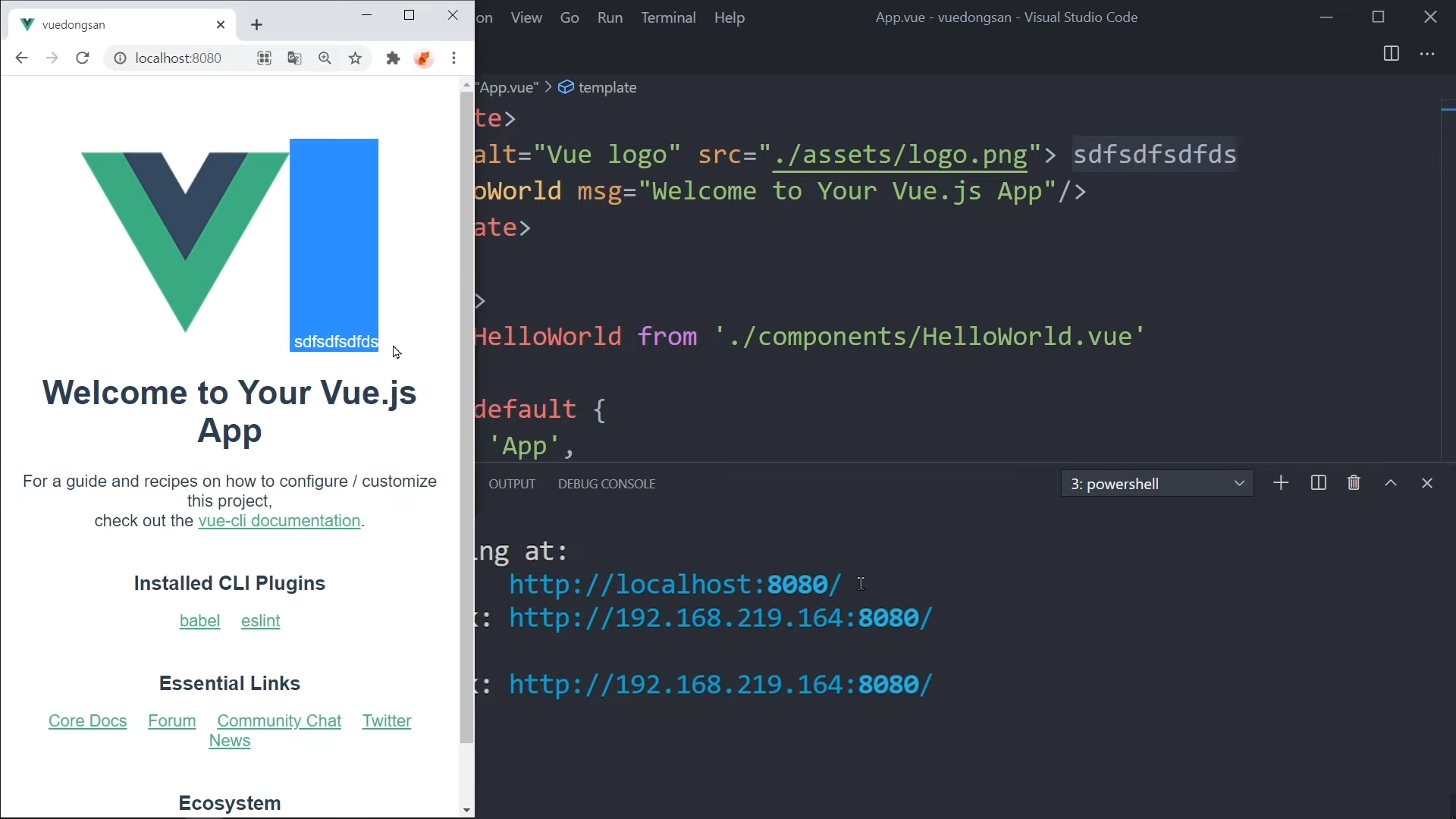Maximize terminal panel size chevron
Image resolution: width=1456 pixels, height=819 pixels.
pyautogui.click(x=1392, y=483)
